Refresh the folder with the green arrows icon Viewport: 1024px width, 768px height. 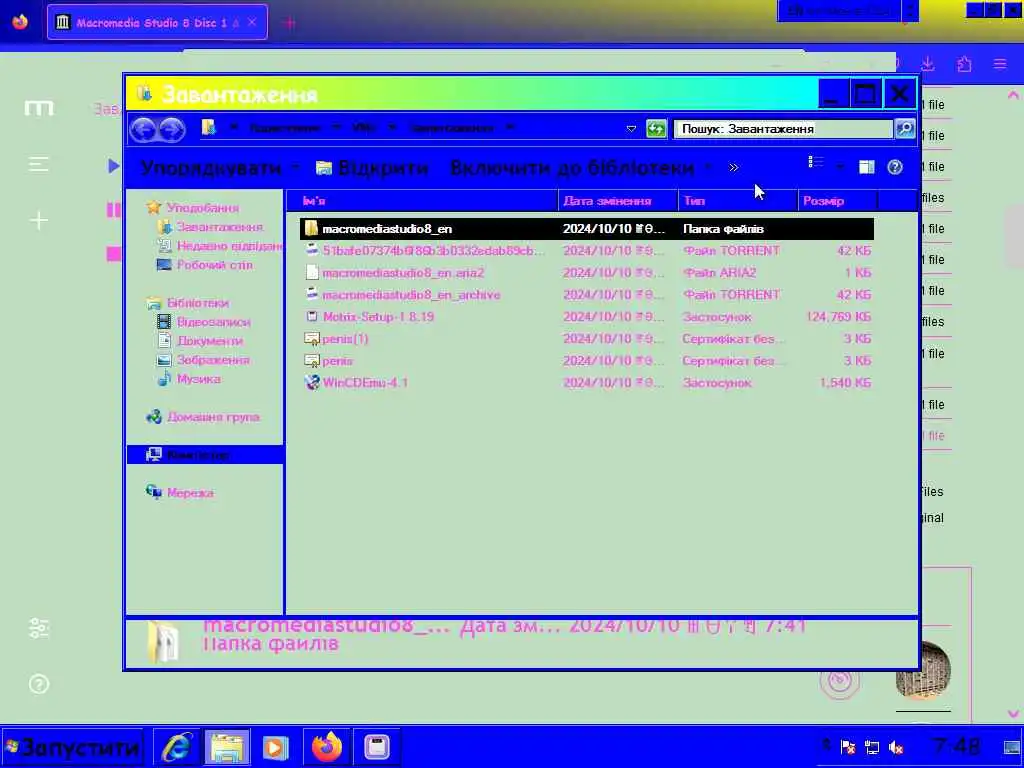pos(656,129)
